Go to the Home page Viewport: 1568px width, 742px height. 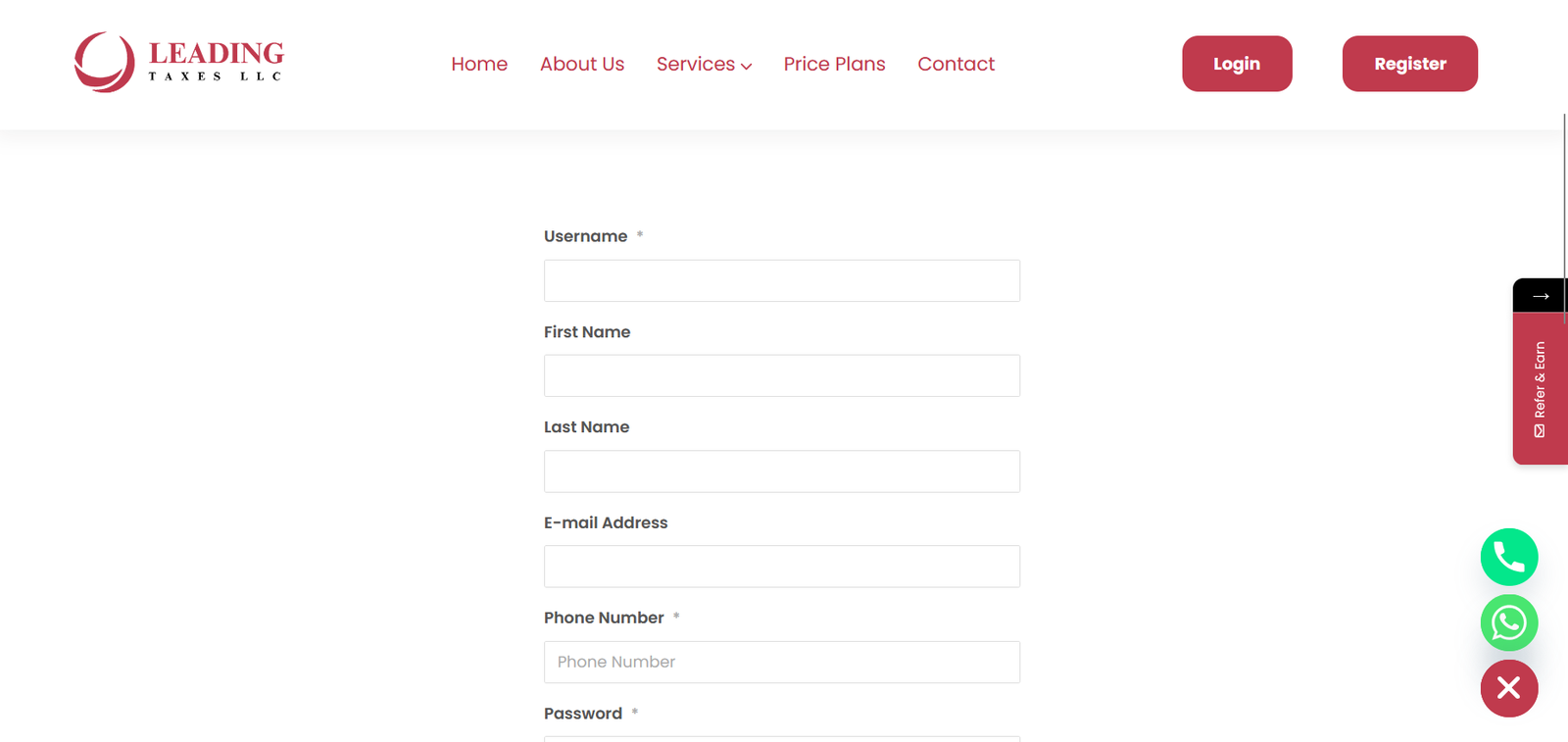point(479,64)
